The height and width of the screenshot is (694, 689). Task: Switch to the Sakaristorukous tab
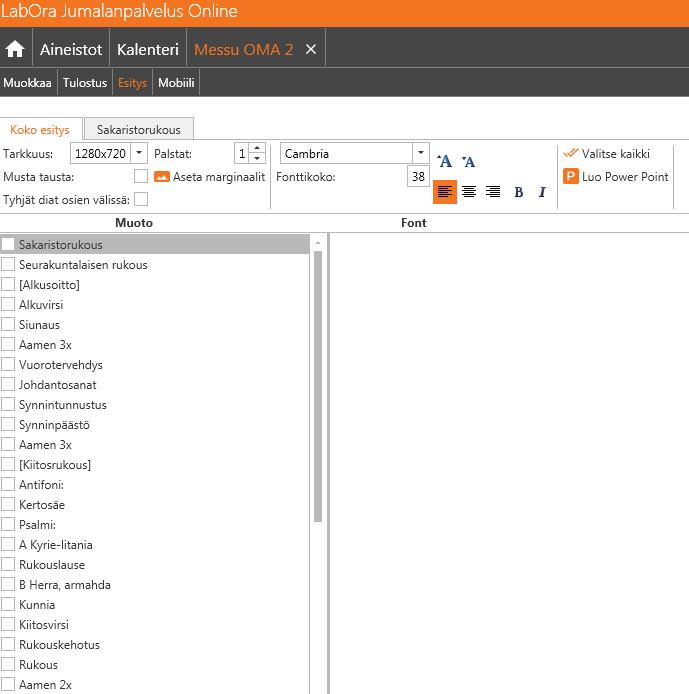point(139,130)
